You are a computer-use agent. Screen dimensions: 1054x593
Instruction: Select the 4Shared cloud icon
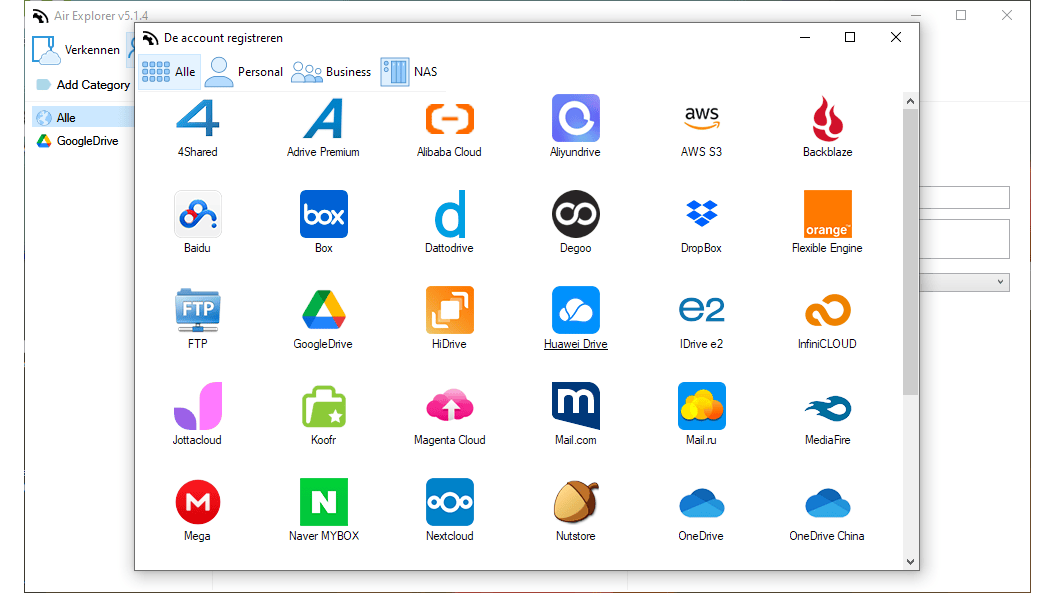[198, 118]
